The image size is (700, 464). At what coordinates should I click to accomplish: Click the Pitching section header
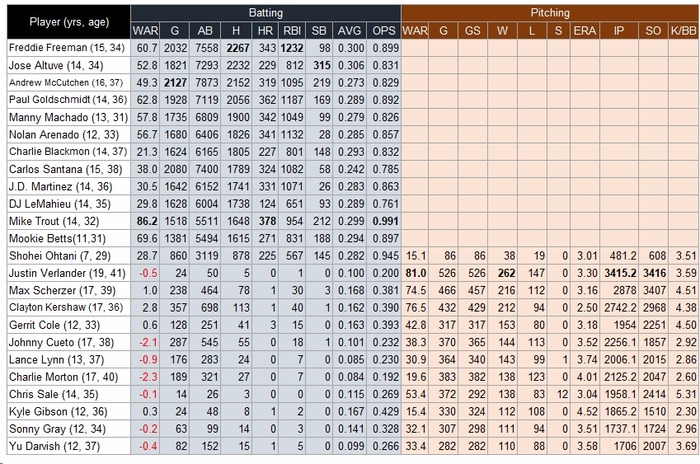550,13
